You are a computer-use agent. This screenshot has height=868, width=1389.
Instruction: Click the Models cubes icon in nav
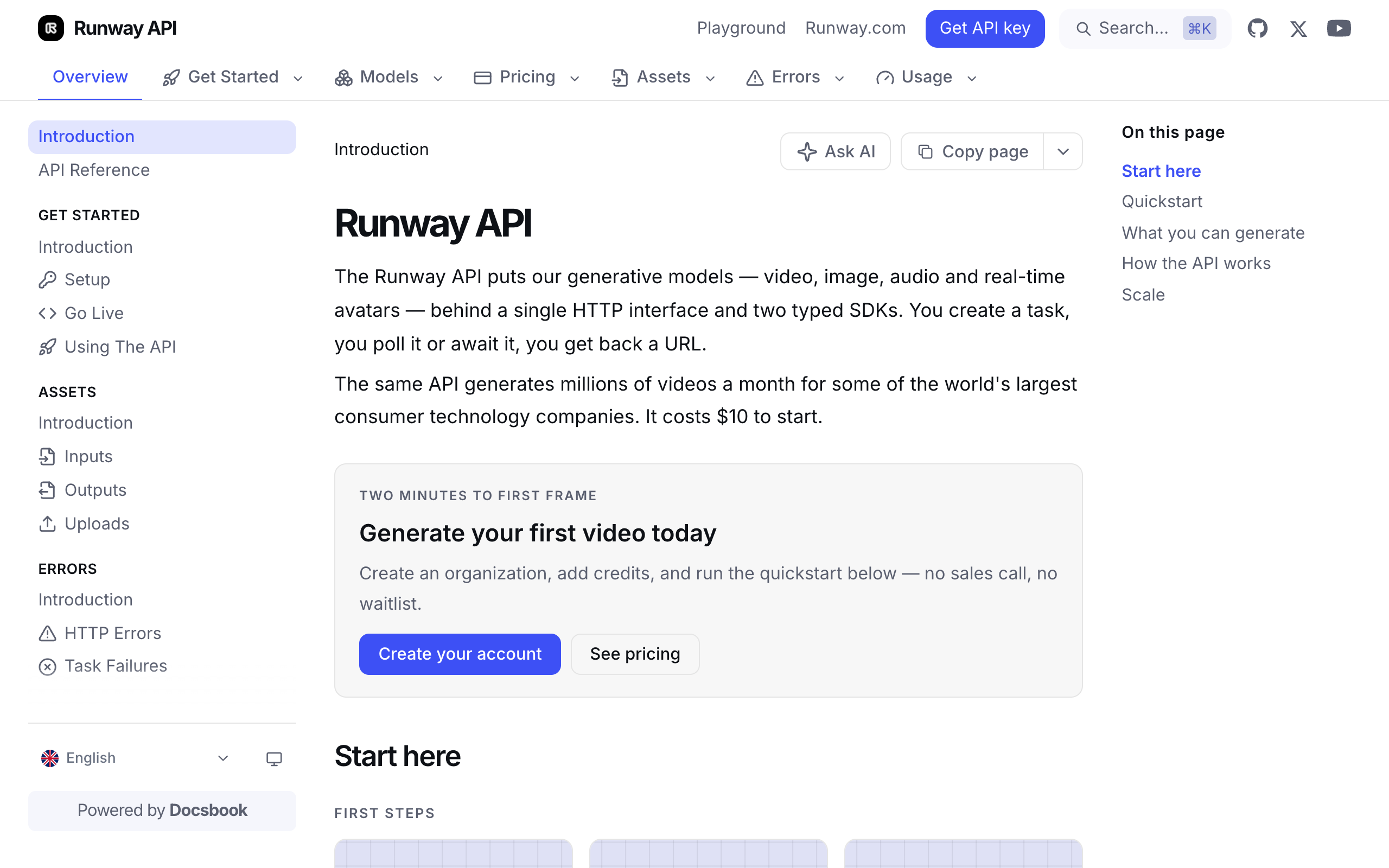point(343,78)
